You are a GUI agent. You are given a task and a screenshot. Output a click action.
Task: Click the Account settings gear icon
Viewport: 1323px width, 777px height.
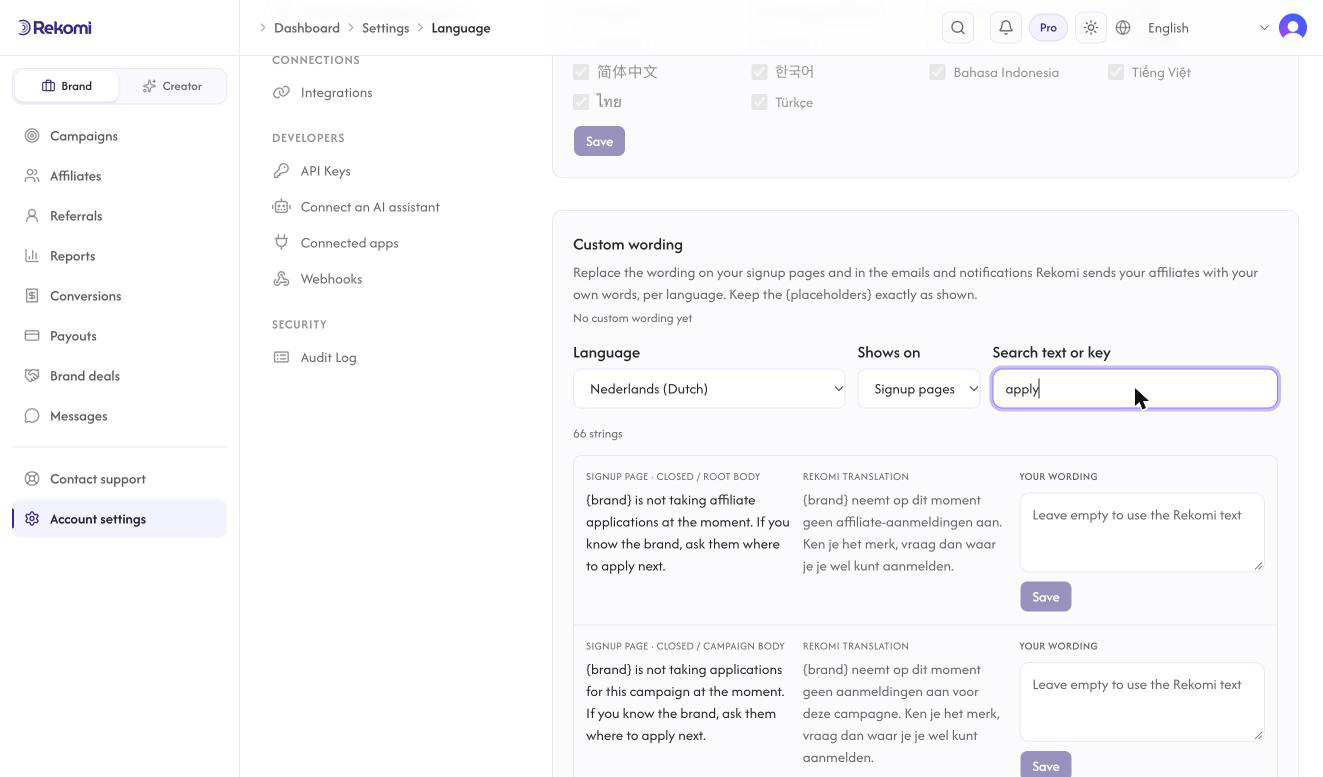pyautogui.click(x=32, y=519)
